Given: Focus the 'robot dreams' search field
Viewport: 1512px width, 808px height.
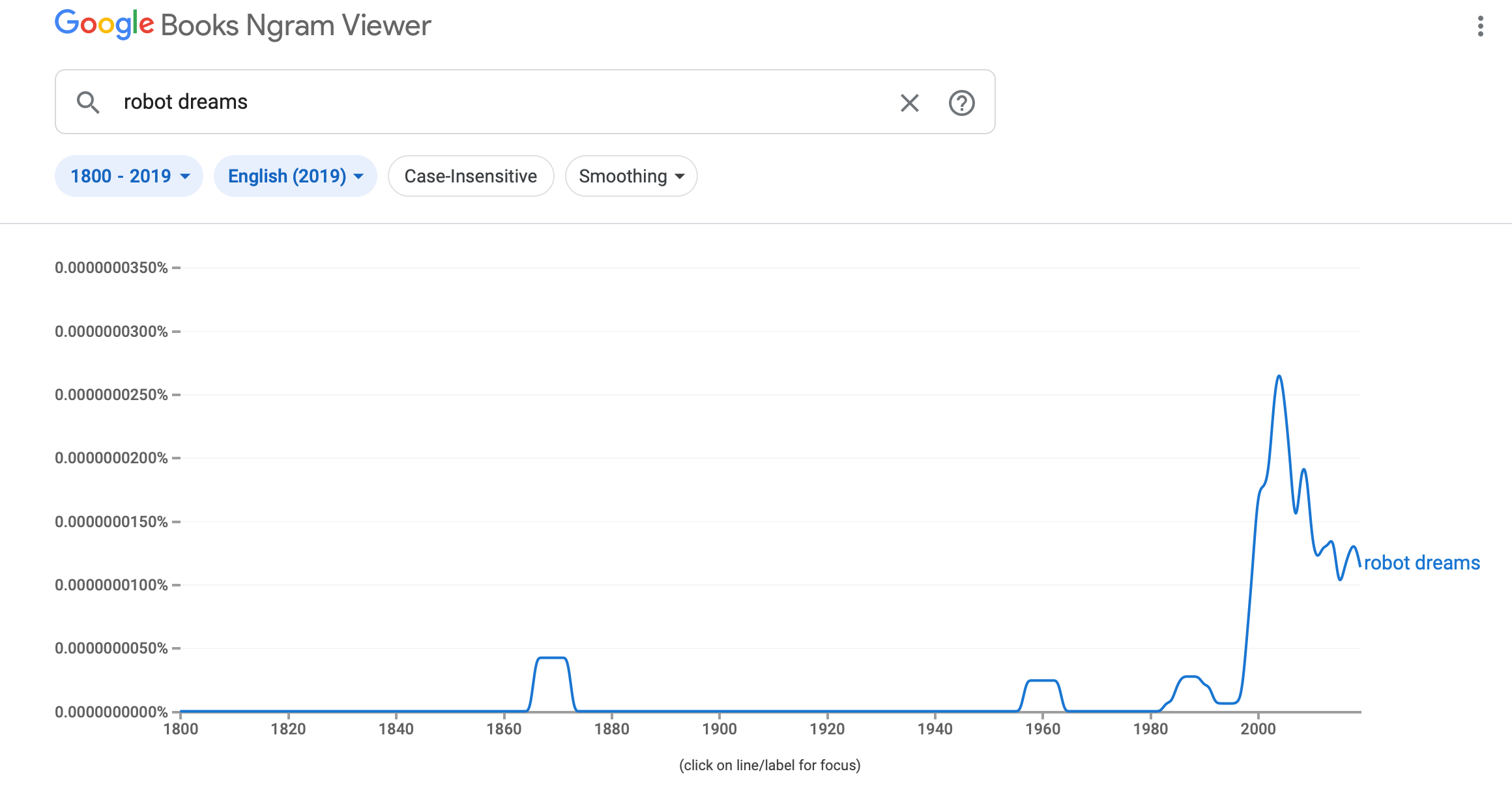Looking at the screenshot, I should pos(495,102).
